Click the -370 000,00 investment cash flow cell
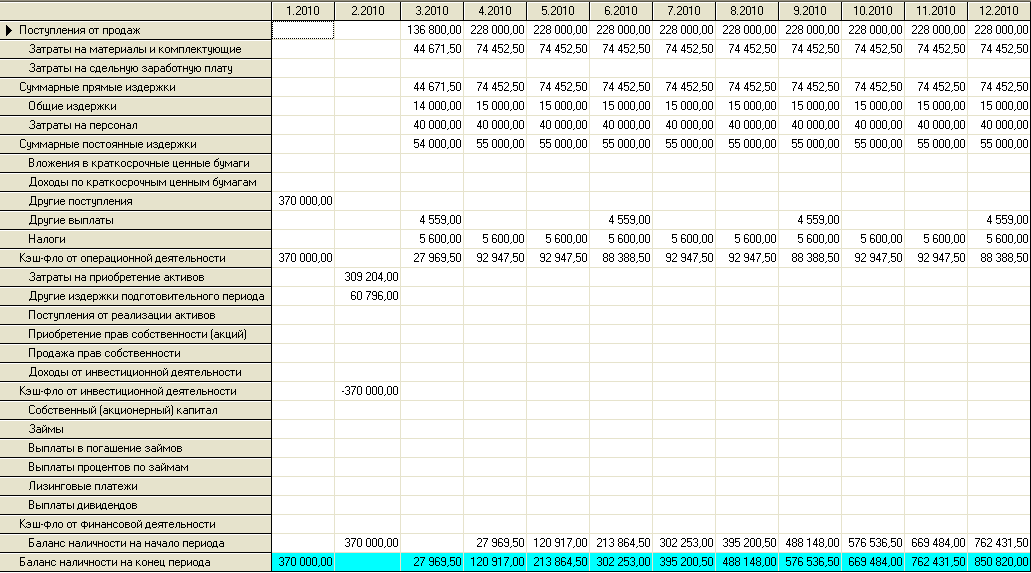The width and height of the screenshot is (1031, 573). click(368, 392)
